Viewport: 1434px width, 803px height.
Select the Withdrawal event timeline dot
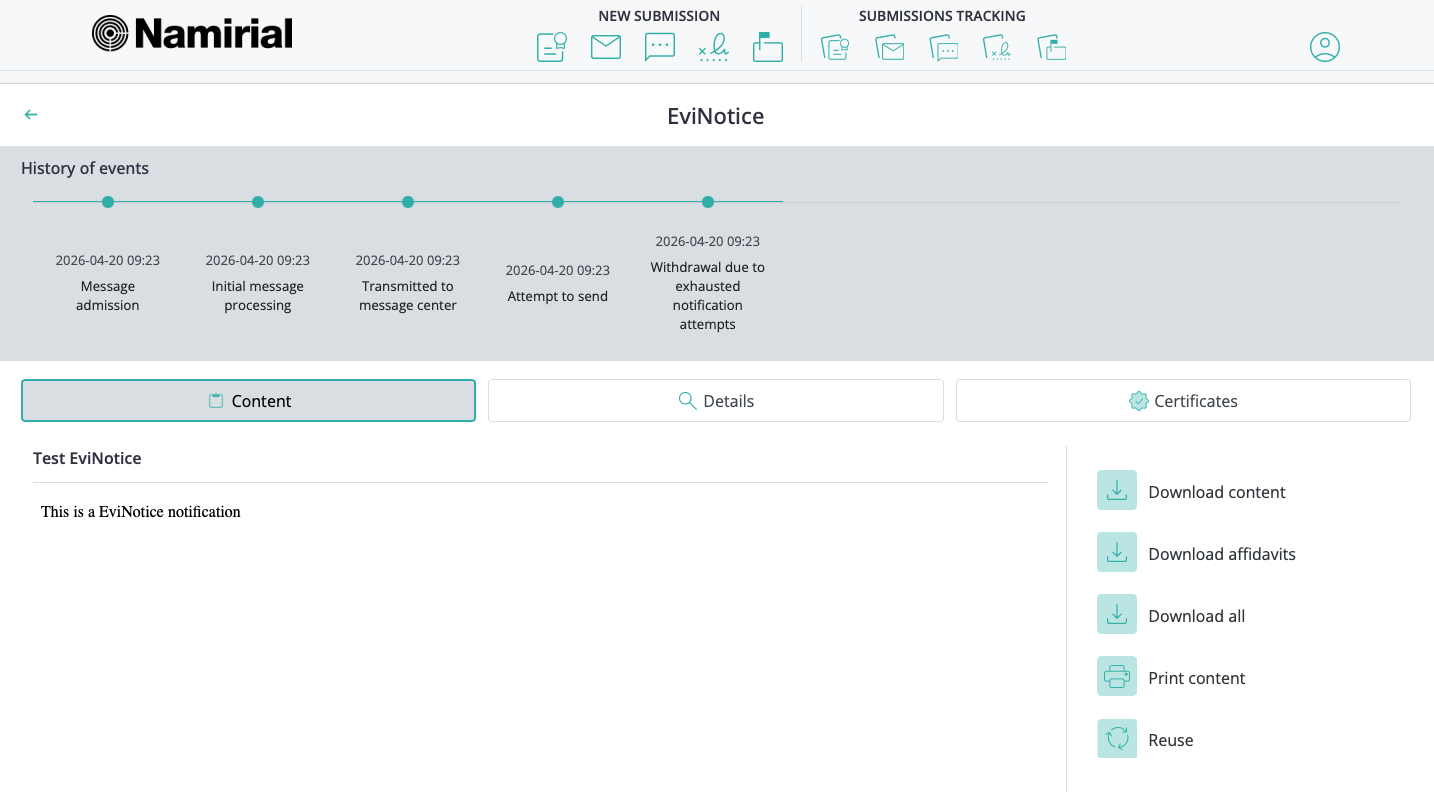708,202
